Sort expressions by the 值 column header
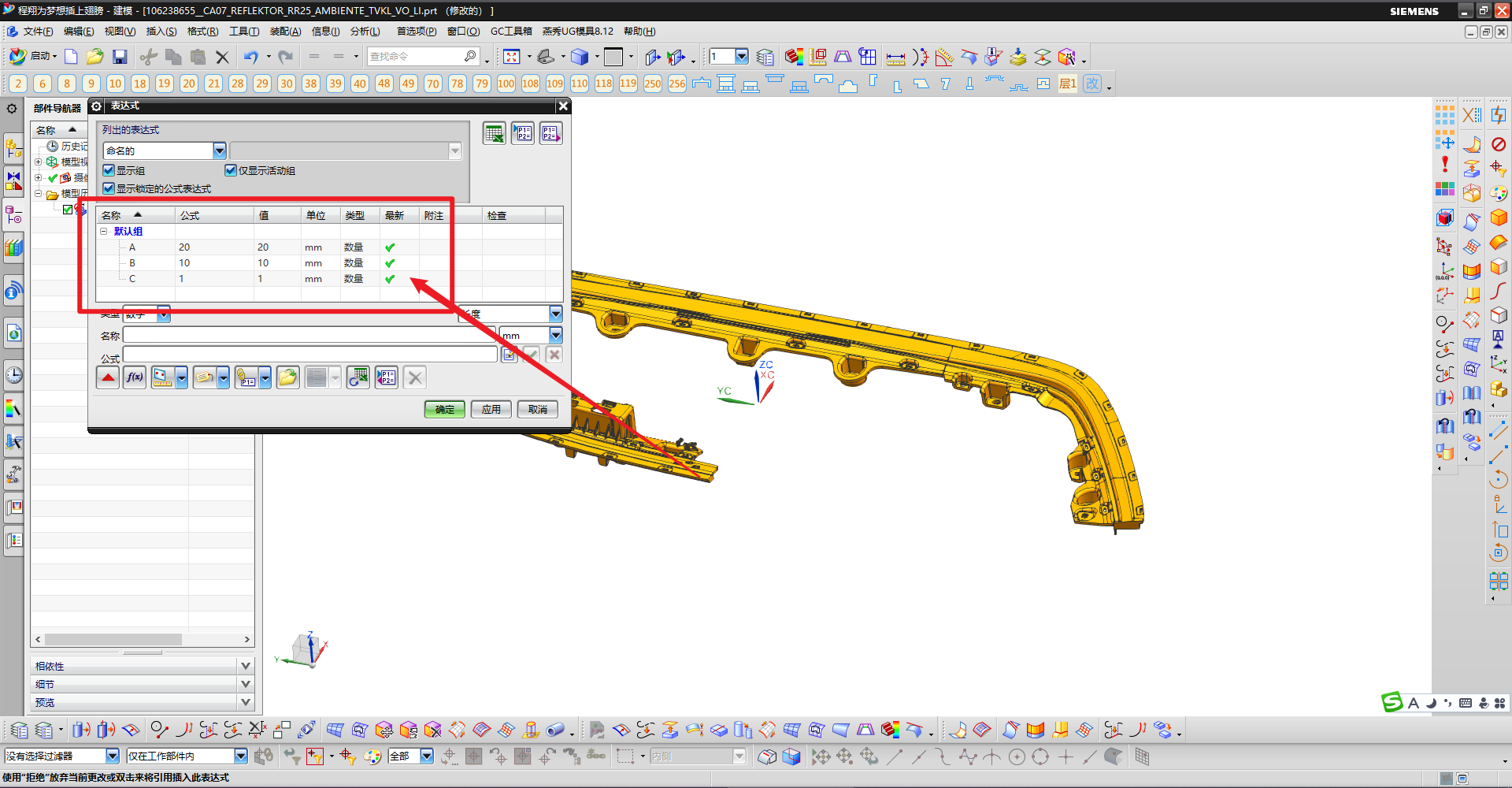 pyautogui.click(x=277, y=216)
